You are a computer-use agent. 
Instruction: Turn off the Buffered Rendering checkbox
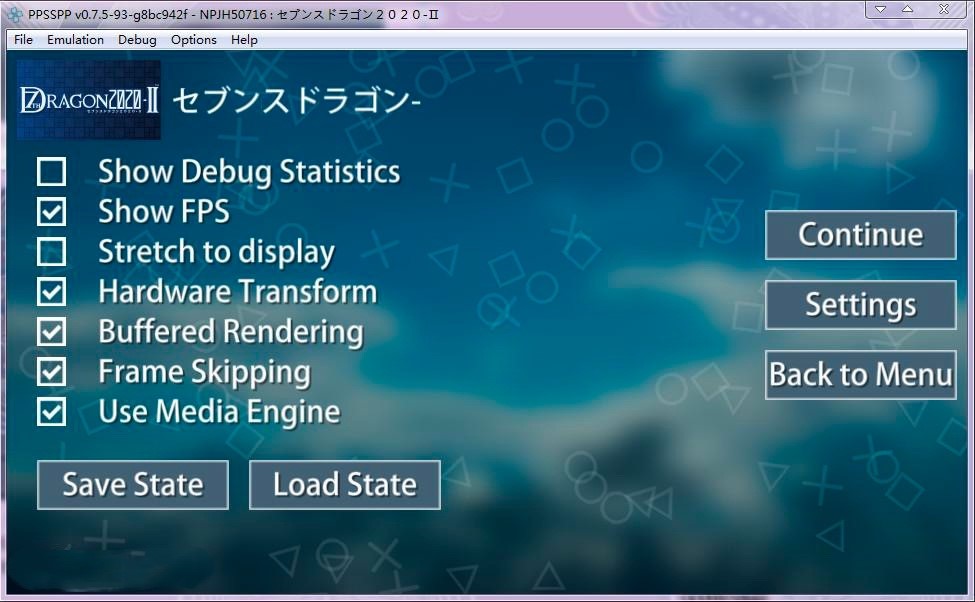pos(51,331)
